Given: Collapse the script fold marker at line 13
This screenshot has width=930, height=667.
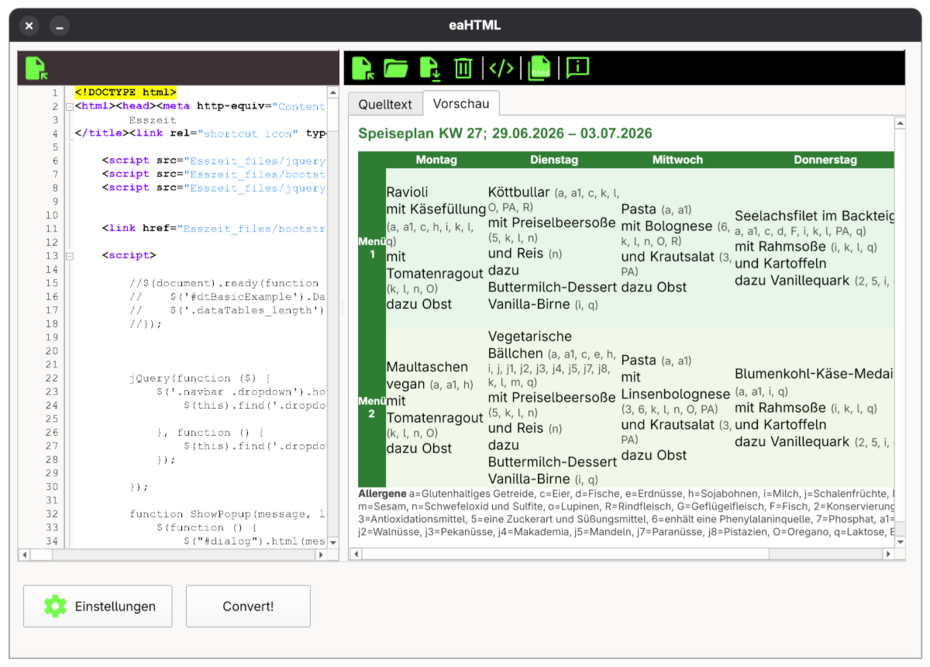Looking at the screenshot, I should [69, 256].
